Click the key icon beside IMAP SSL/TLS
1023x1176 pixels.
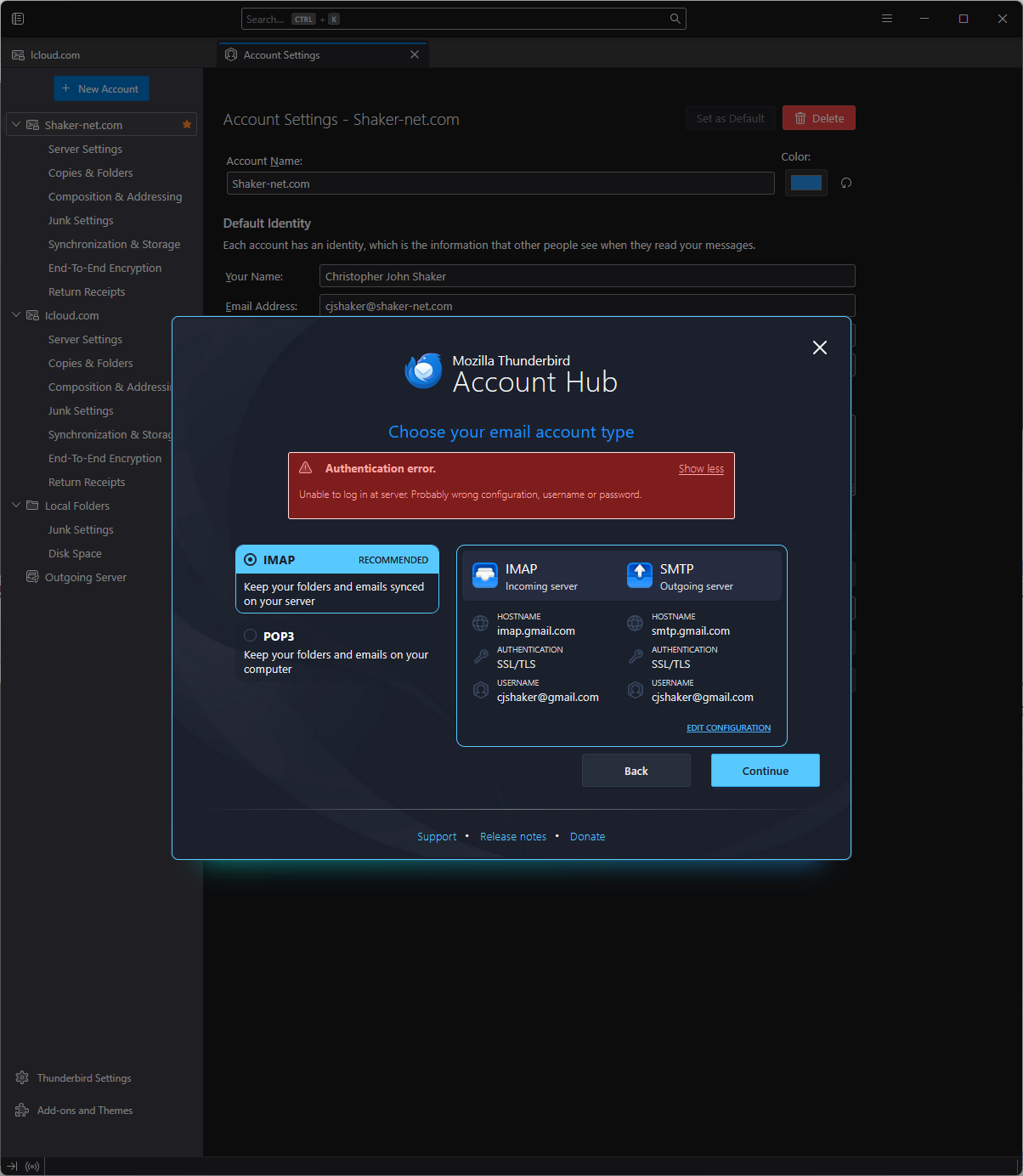tap(481, 657)
